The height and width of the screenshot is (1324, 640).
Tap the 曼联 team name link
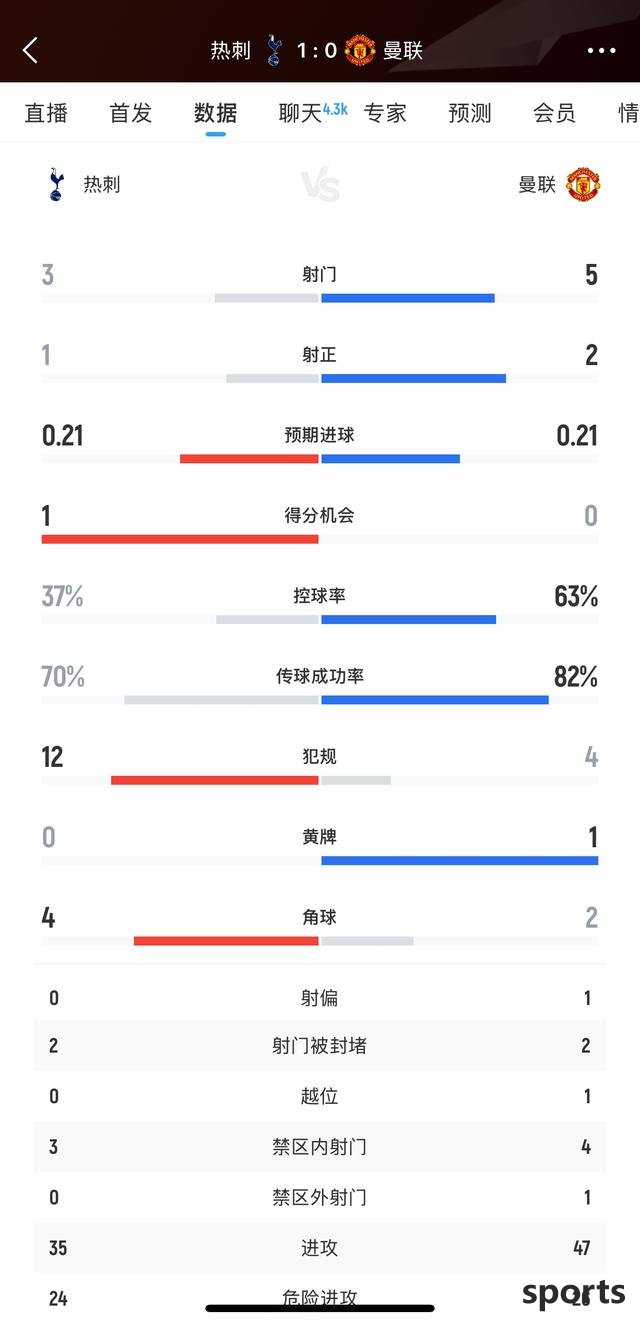(537, 184)
